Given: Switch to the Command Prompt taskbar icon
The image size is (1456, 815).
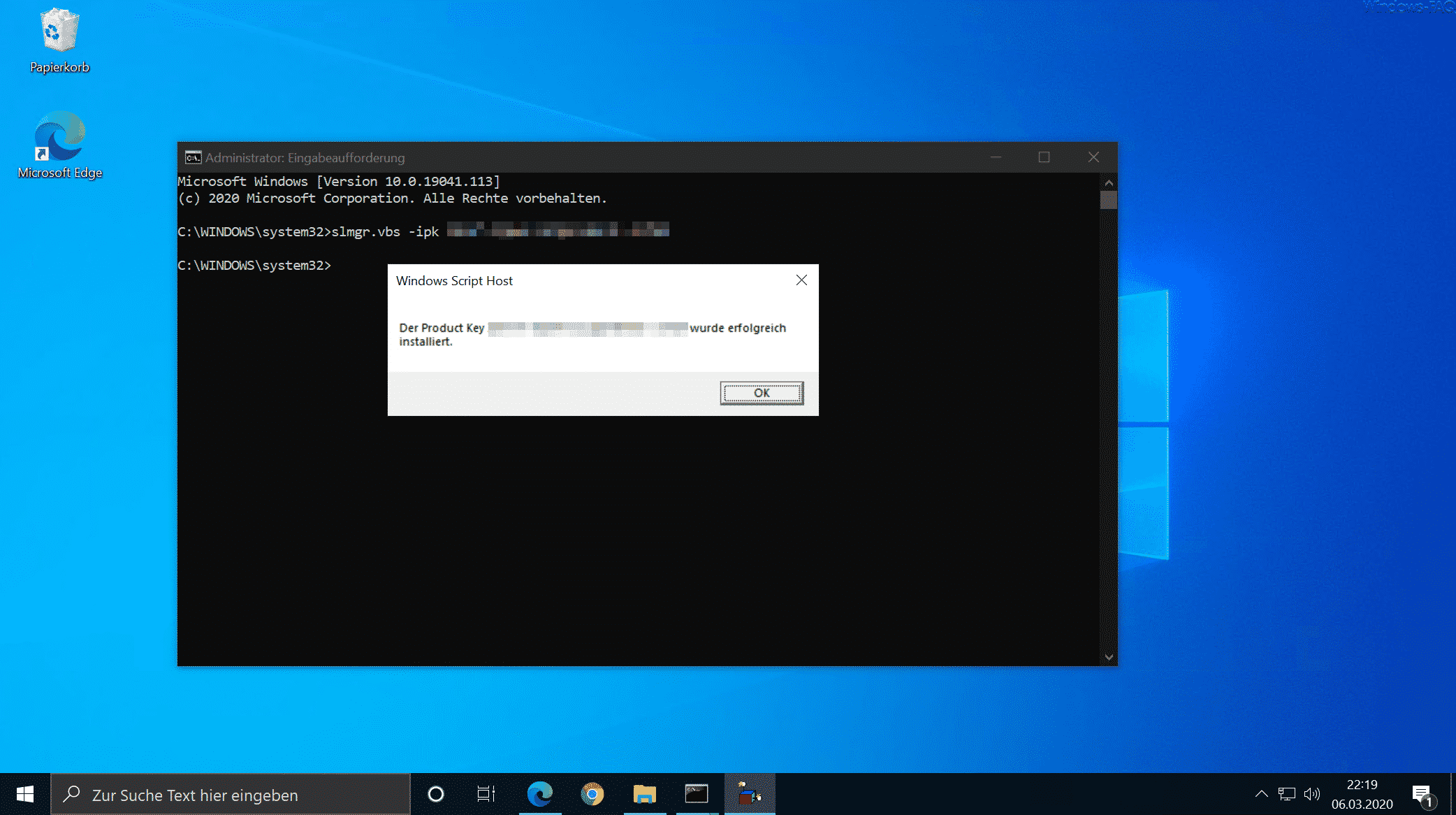Looking at the screenshot, I should [697, 794].
